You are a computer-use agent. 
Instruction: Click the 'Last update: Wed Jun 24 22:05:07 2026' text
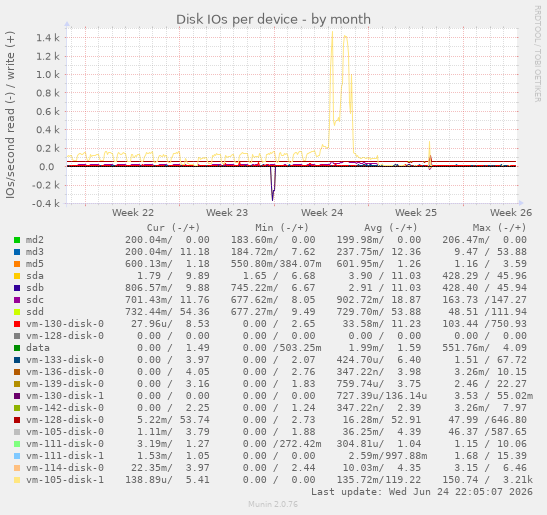(x=422, y=492)
